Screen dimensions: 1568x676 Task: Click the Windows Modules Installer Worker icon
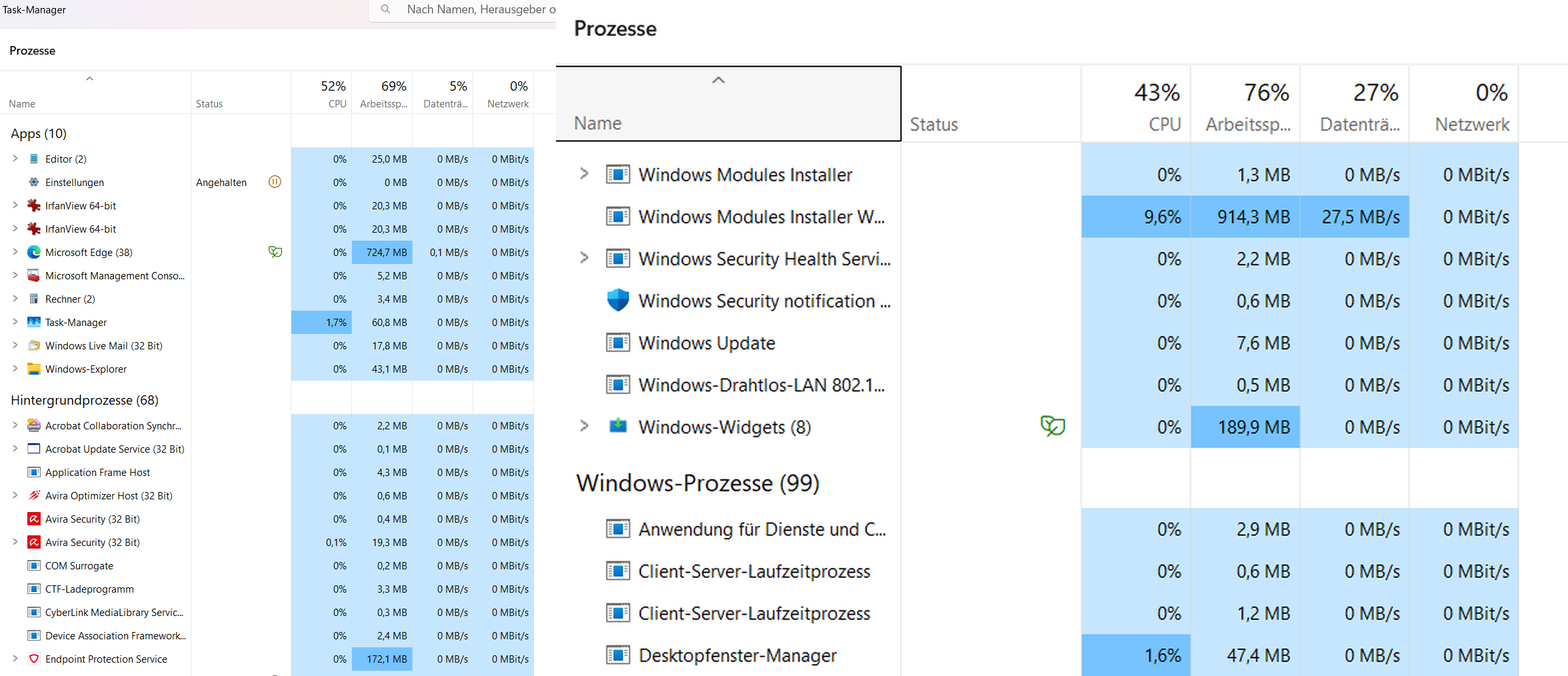click(618, 217)
